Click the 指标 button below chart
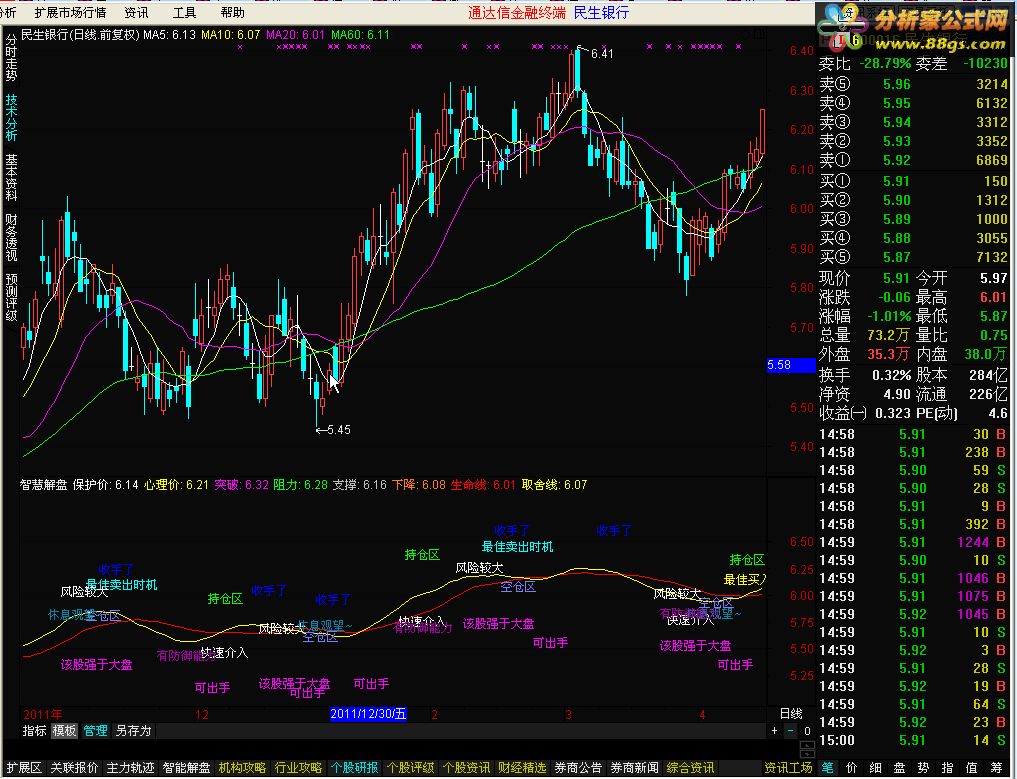The width and height of the screenshot is (1017, 779). click(x=34, y=731)
